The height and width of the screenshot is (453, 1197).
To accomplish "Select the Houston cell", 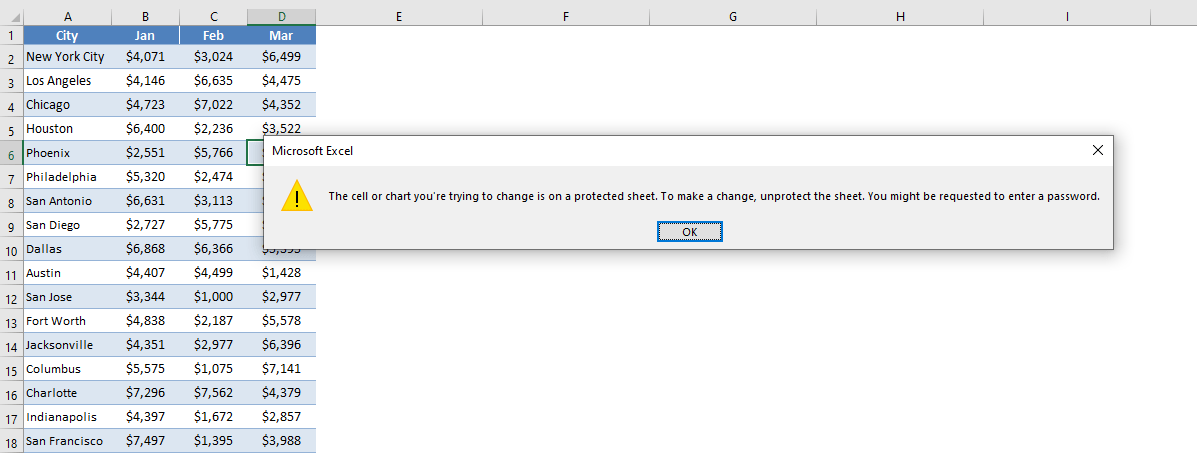I will [67, 128].
